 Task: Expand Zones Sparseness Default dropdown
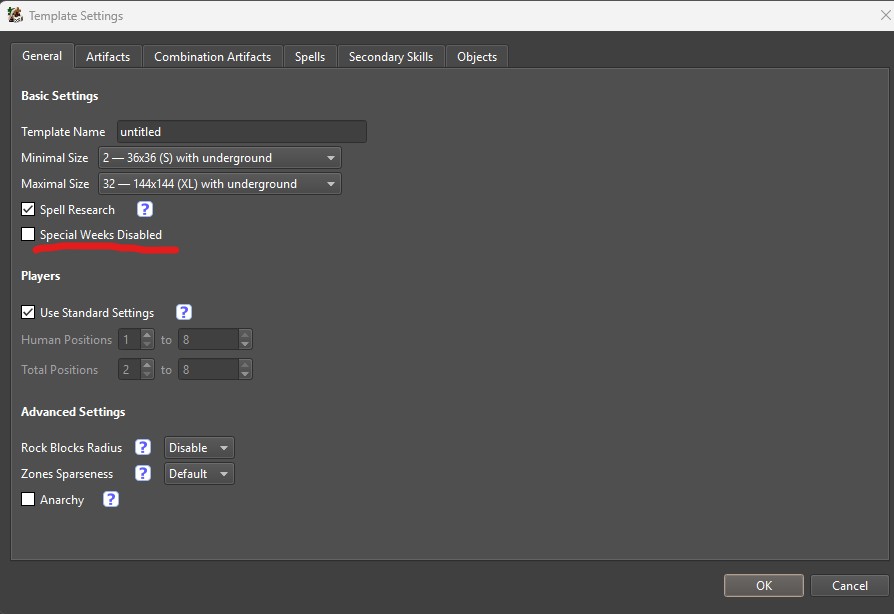point(199,474)
